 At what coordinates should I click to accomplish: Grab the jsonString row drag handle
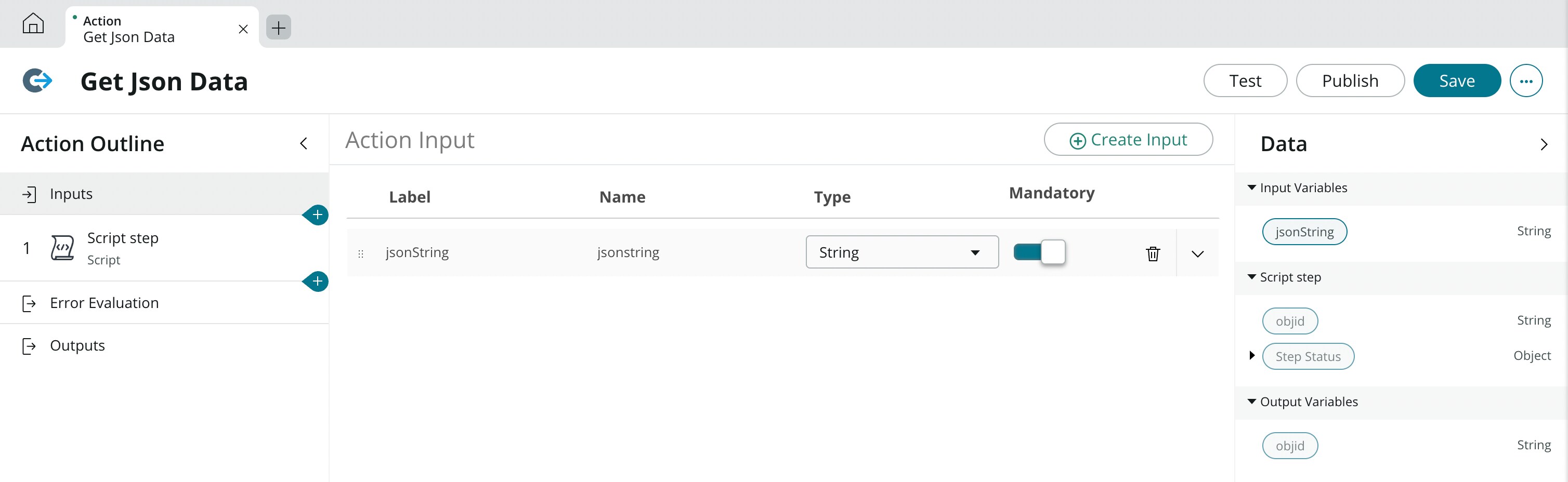[360, 253]
